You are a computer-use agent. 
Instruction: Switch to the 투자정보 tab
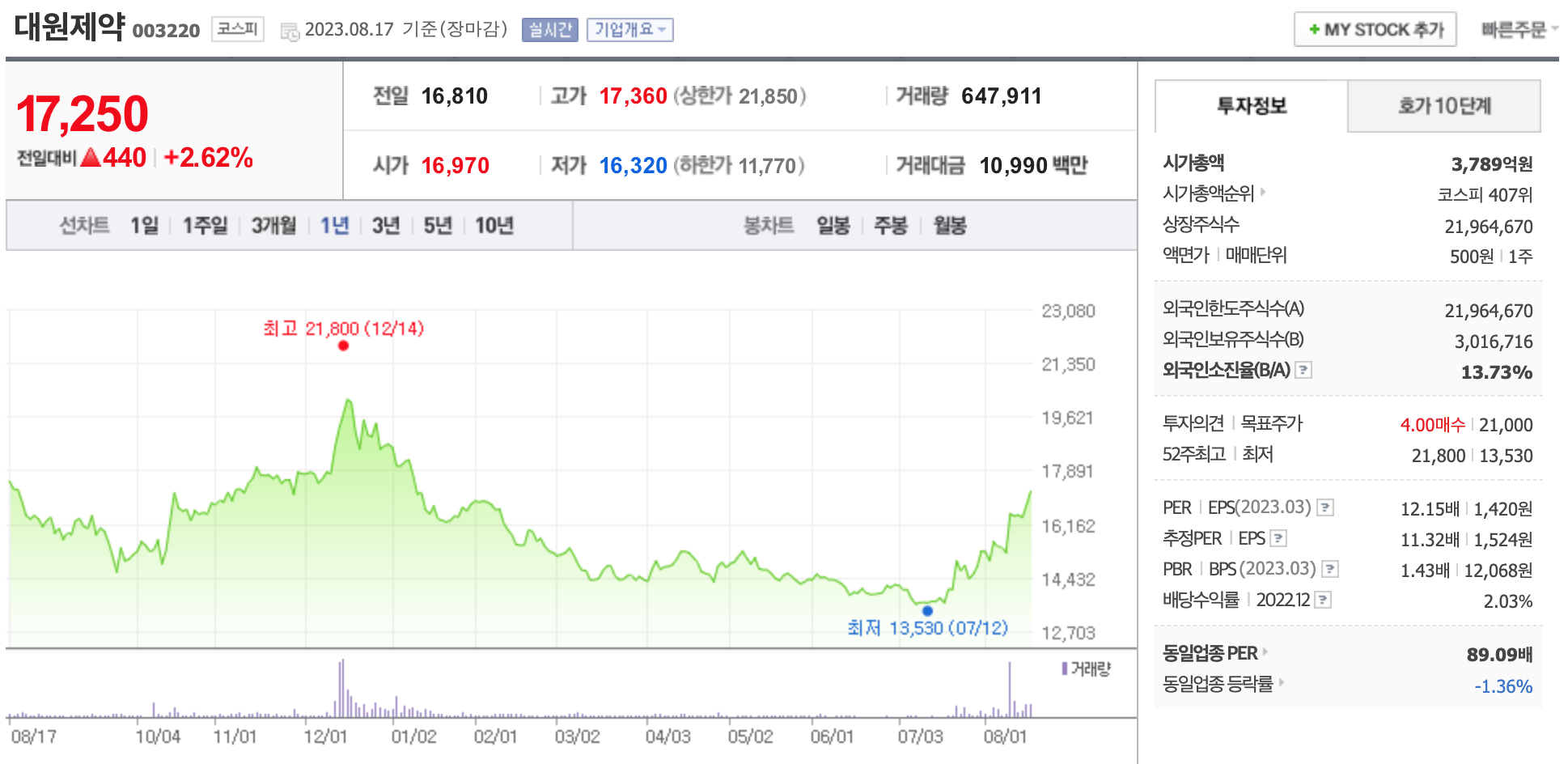coord(1251,106)
